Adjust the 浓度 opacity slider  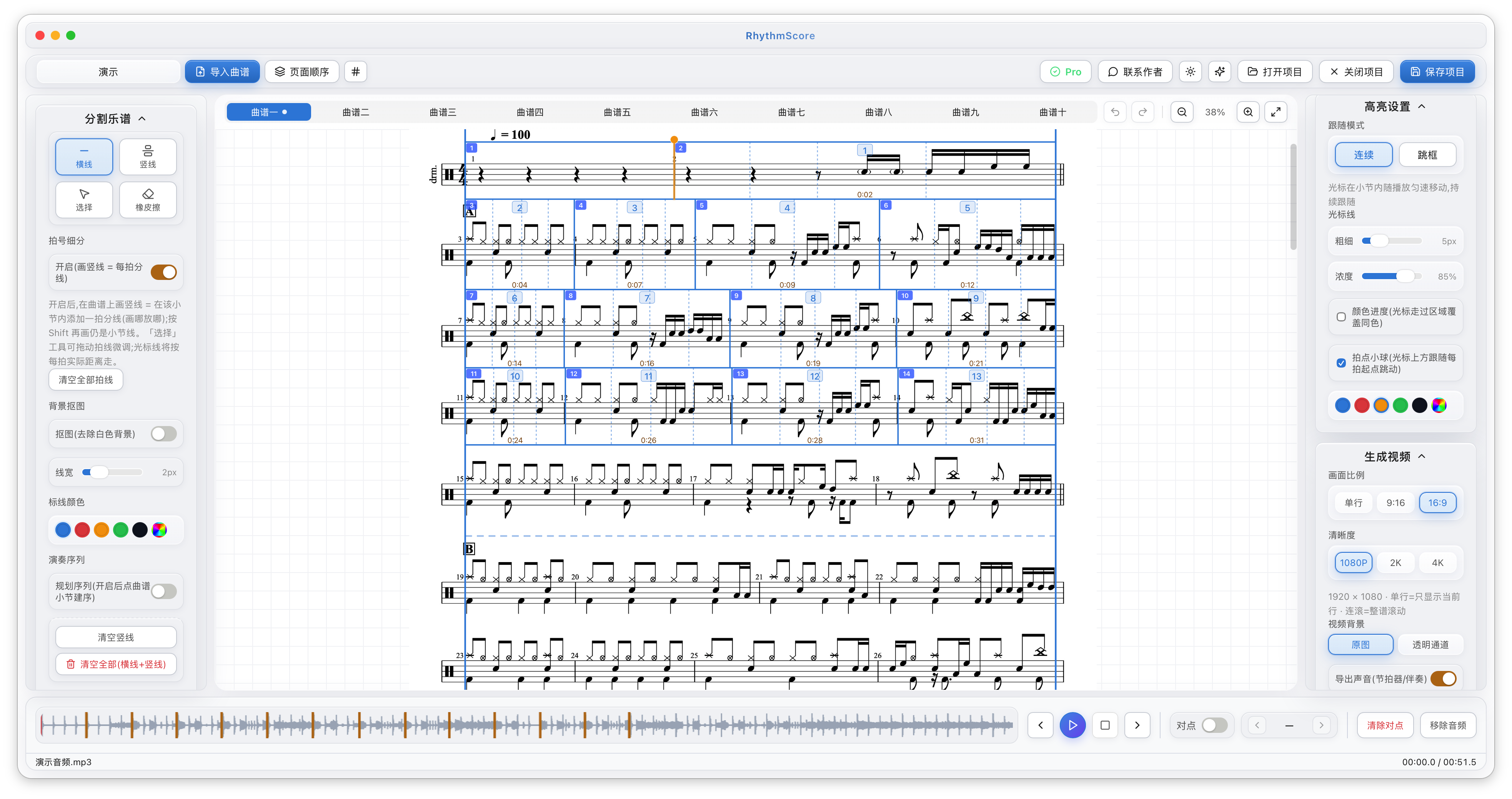click(1391, 276)
